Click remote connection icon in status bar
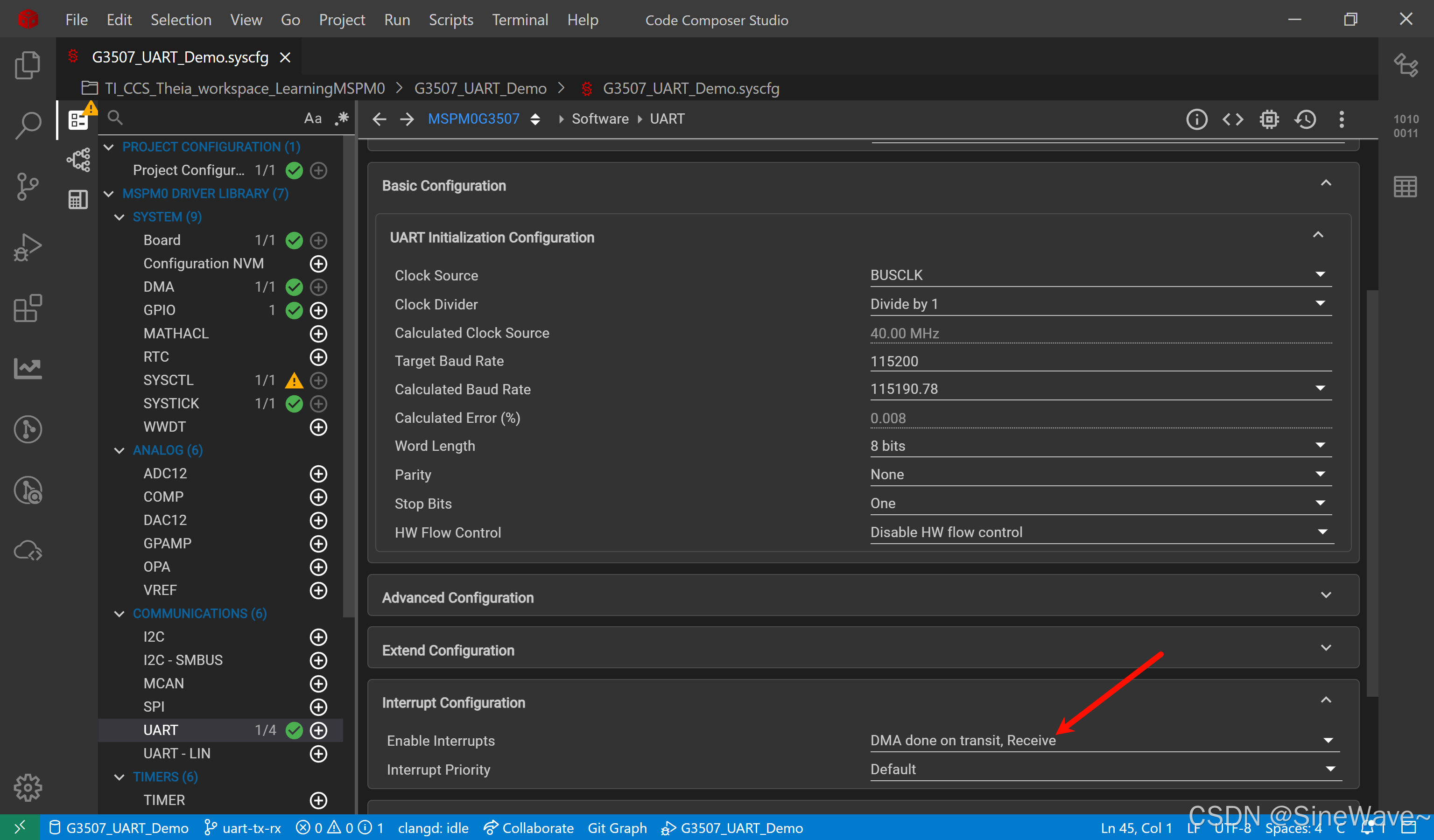The width and height of the screenshot is (1434, 840). tap(19, 827)
